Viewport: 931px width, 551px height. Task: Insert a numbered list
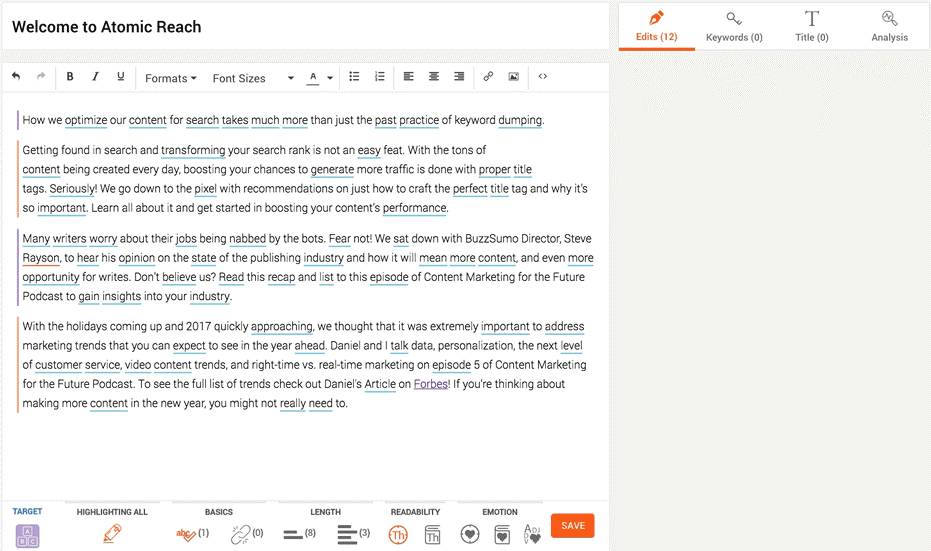click(379, 76)
